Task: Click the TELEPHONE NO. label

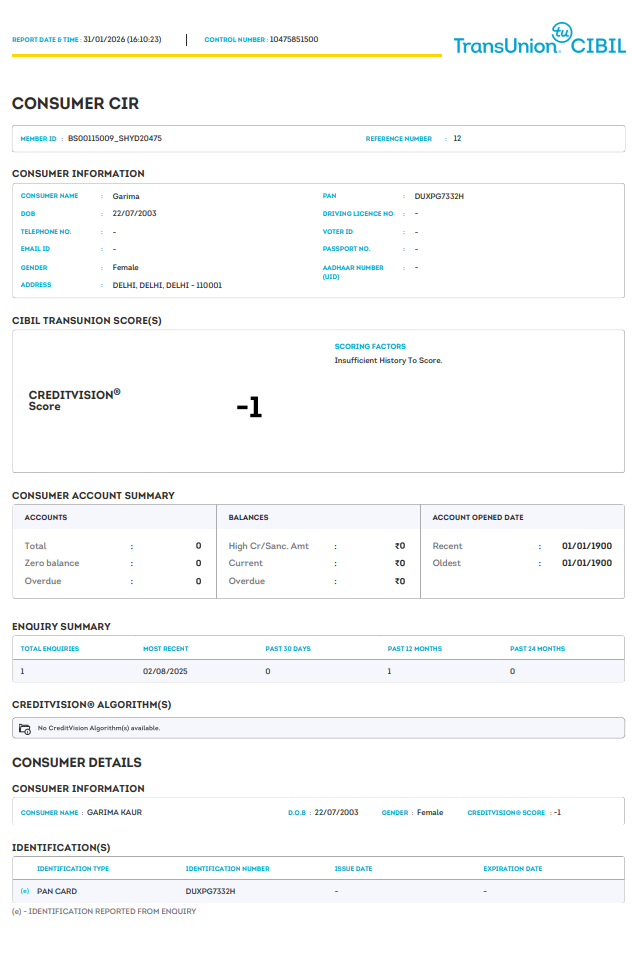Action: (x=46, y=231)
